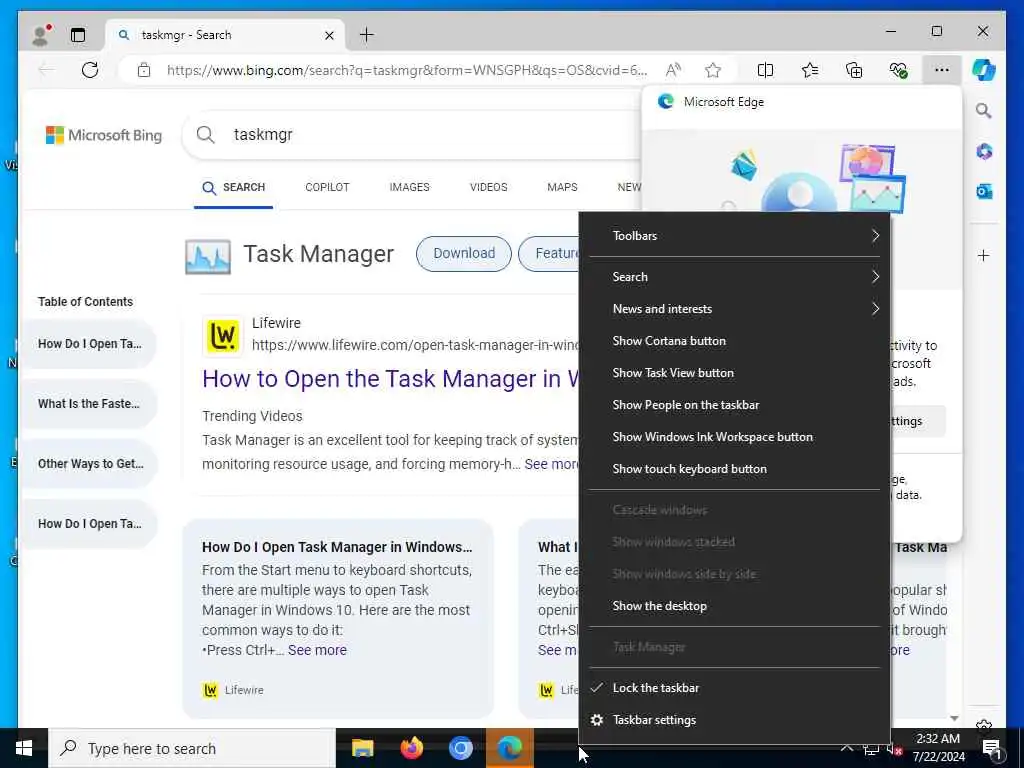Screen dimensions: 1024x768
Task: Open the split screen icon
Action: (765, 70)
